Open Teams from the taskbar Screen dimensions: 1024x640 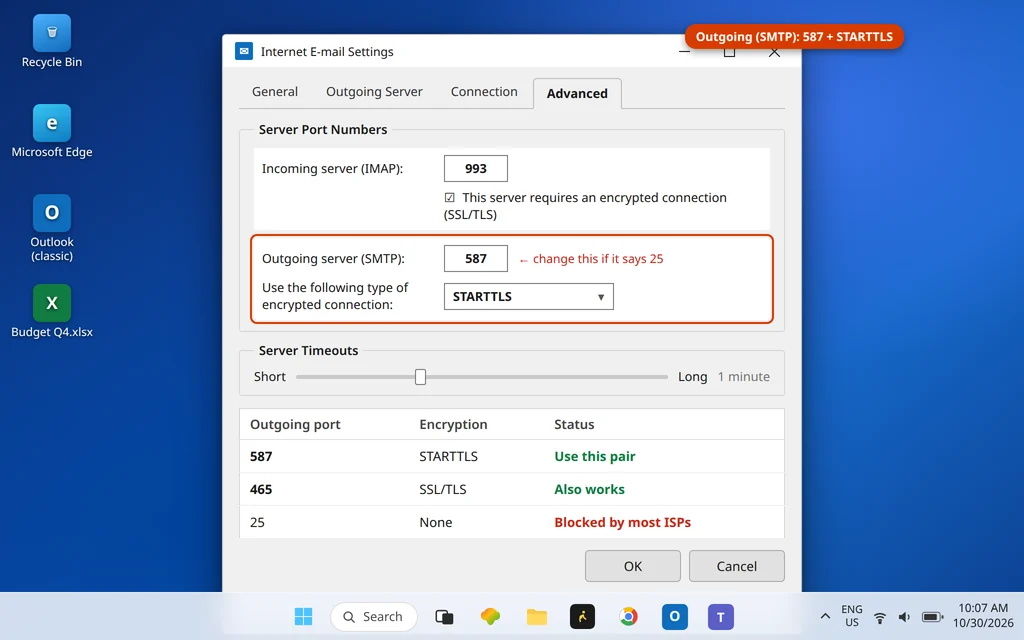click(x=720, y=616)
